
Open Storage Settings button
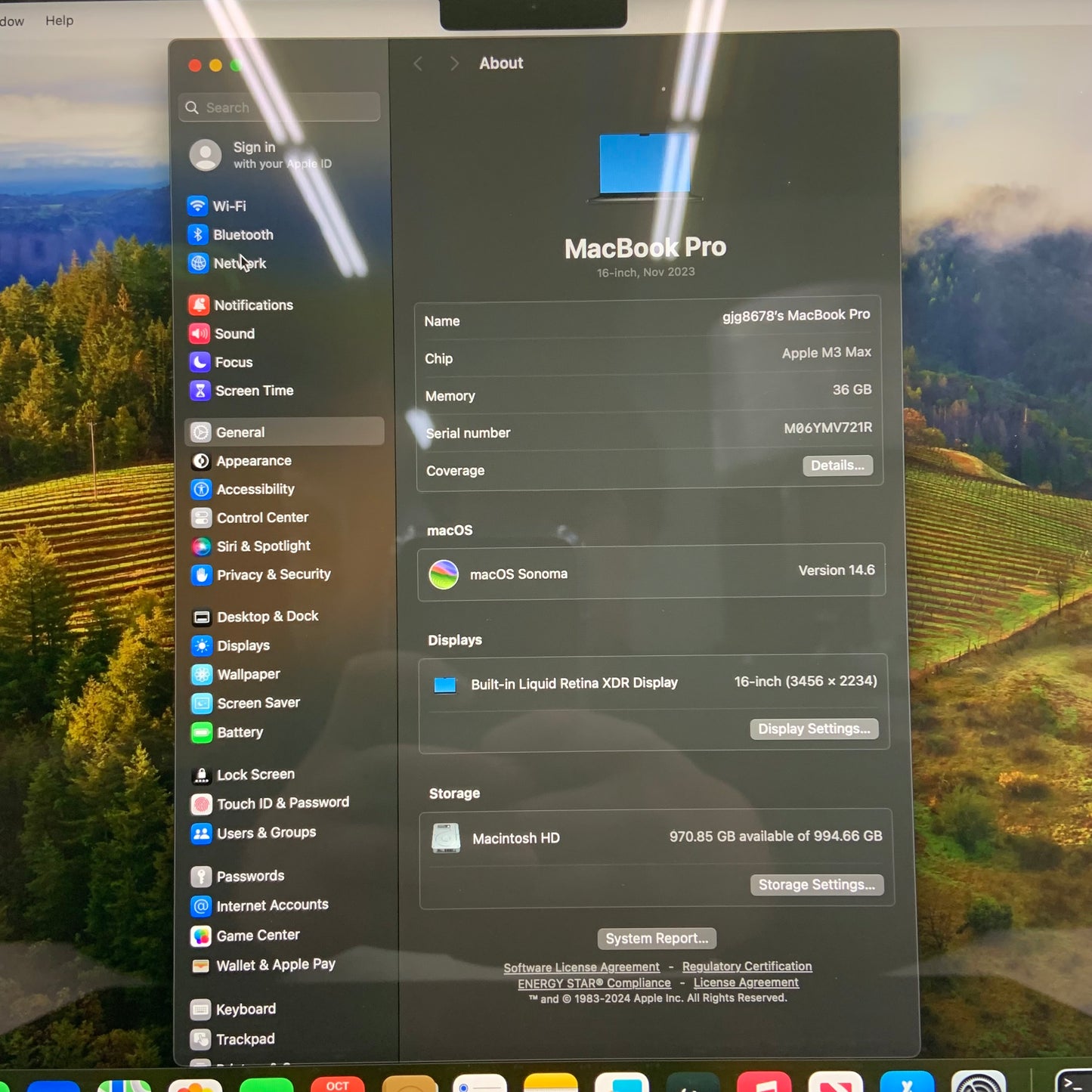coord(817,885)
